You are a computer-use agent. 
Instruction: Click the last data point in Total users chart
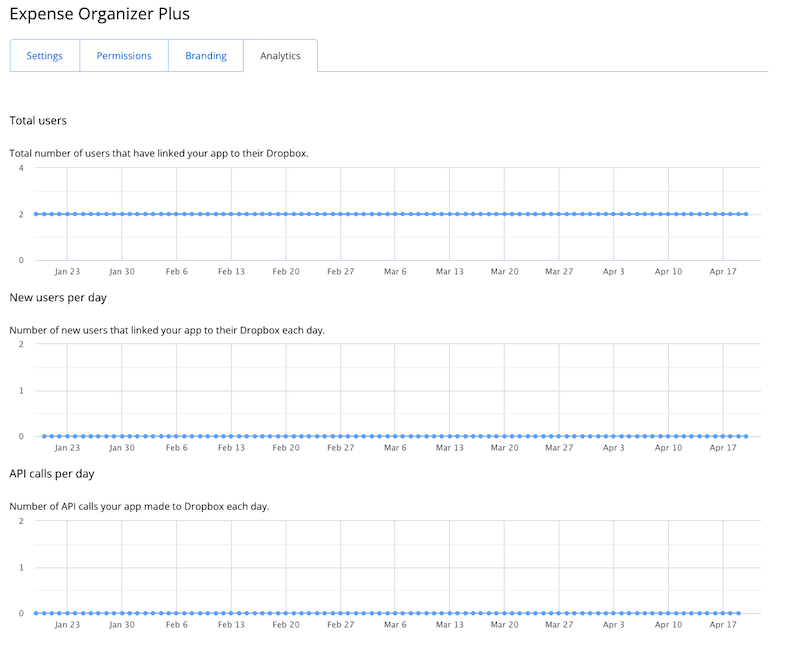746,214
